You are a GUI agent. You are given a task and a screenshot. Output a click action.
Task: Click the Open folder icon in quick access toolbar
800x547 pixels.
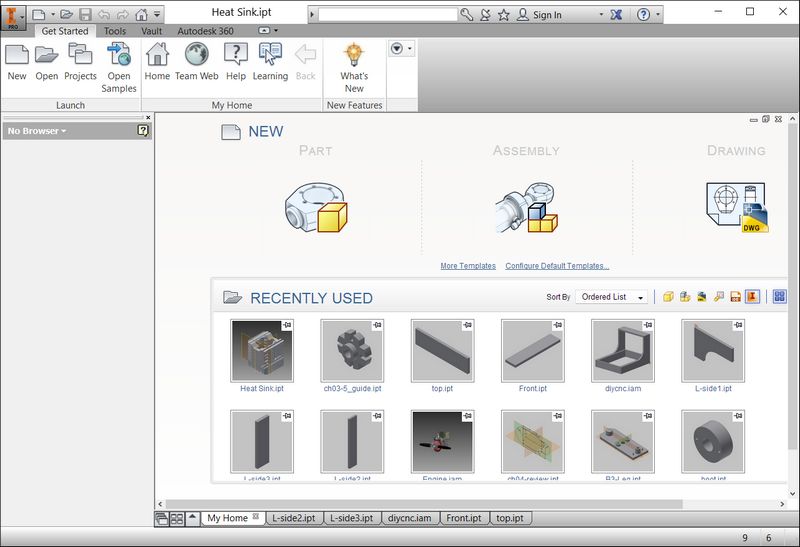66,15
